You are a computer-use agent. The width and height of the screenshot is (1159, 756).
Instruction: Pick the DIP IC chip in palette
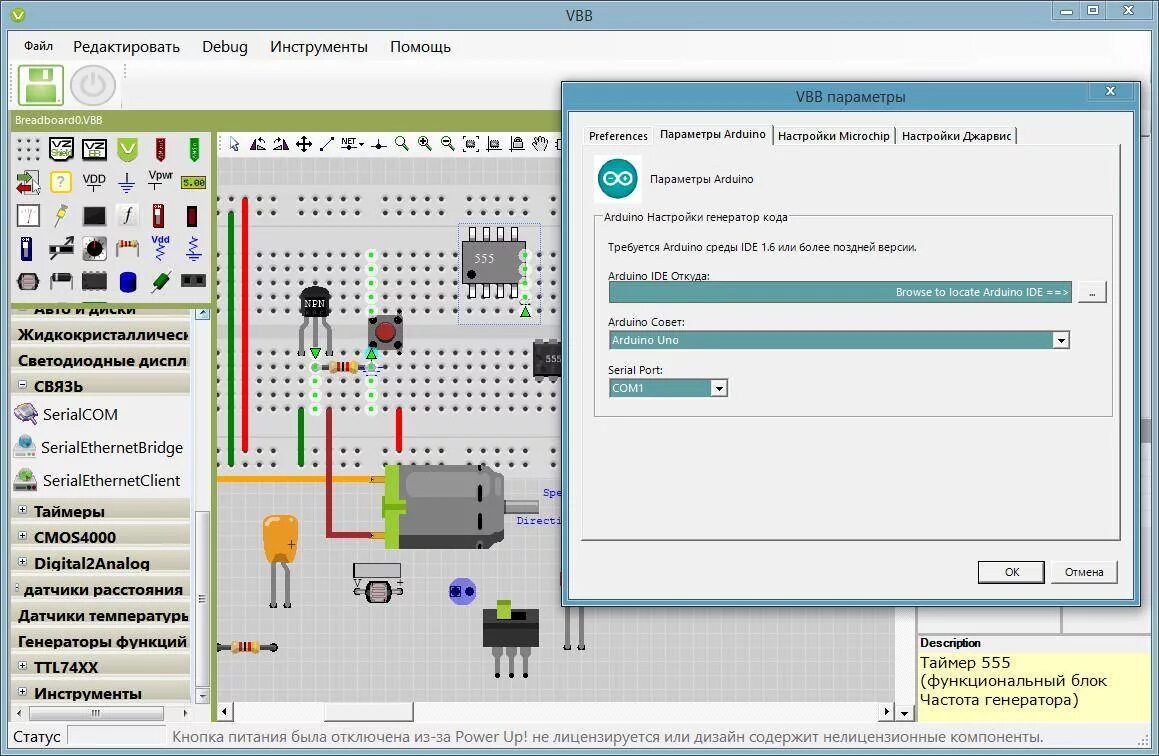(x=94, y=281)
